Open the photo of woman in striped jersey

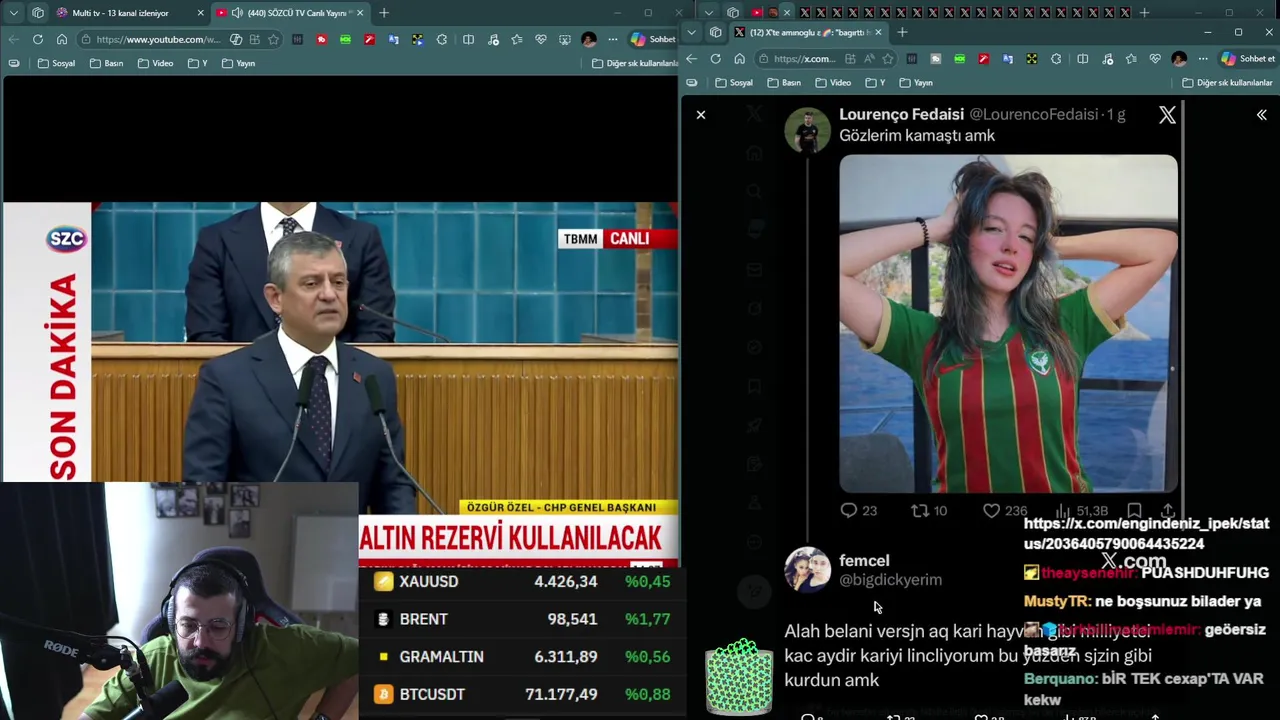click(1008, 323)
